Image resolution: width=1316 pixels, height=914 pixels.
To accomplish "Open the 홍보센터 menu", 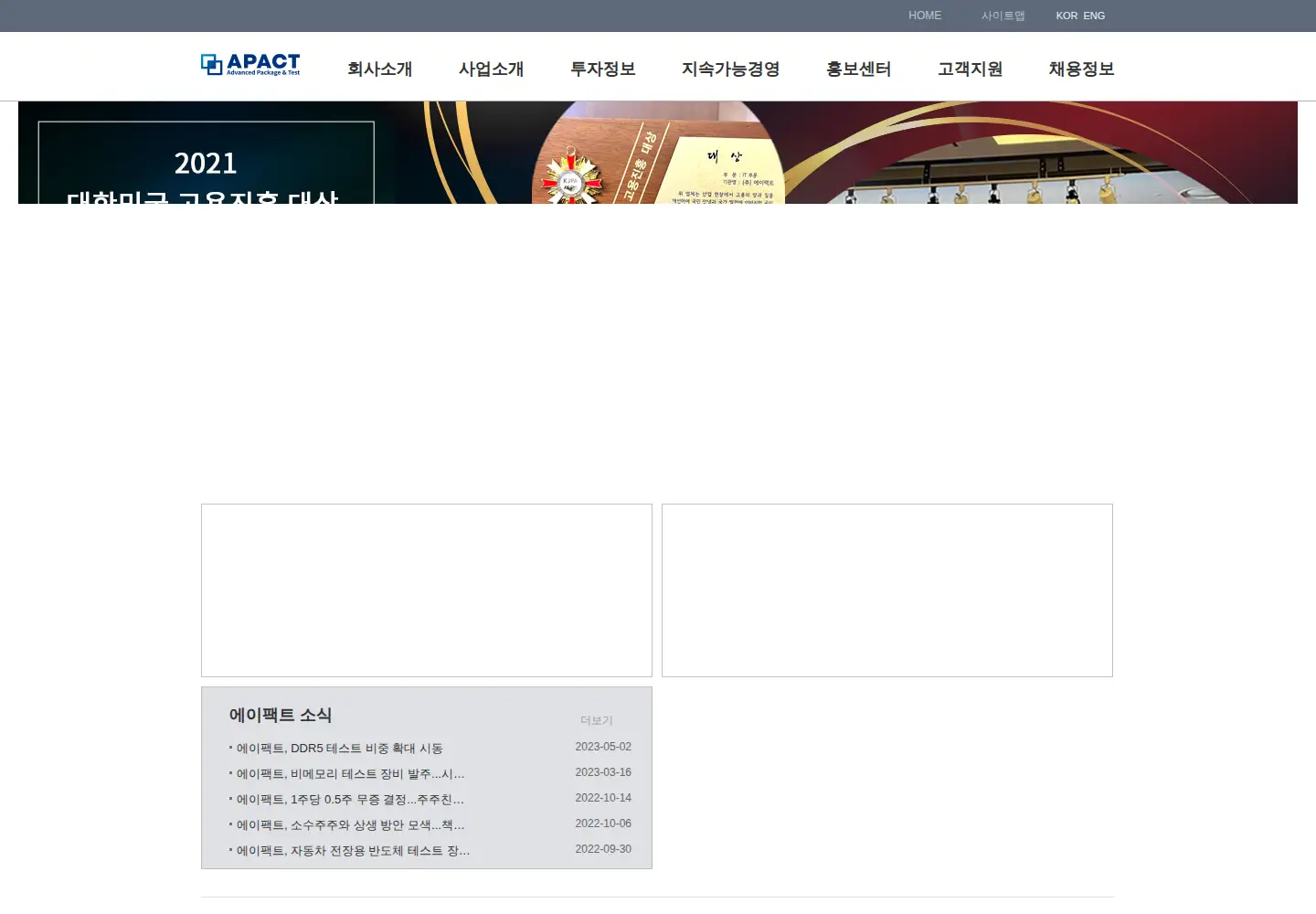I will click(858, 69).
